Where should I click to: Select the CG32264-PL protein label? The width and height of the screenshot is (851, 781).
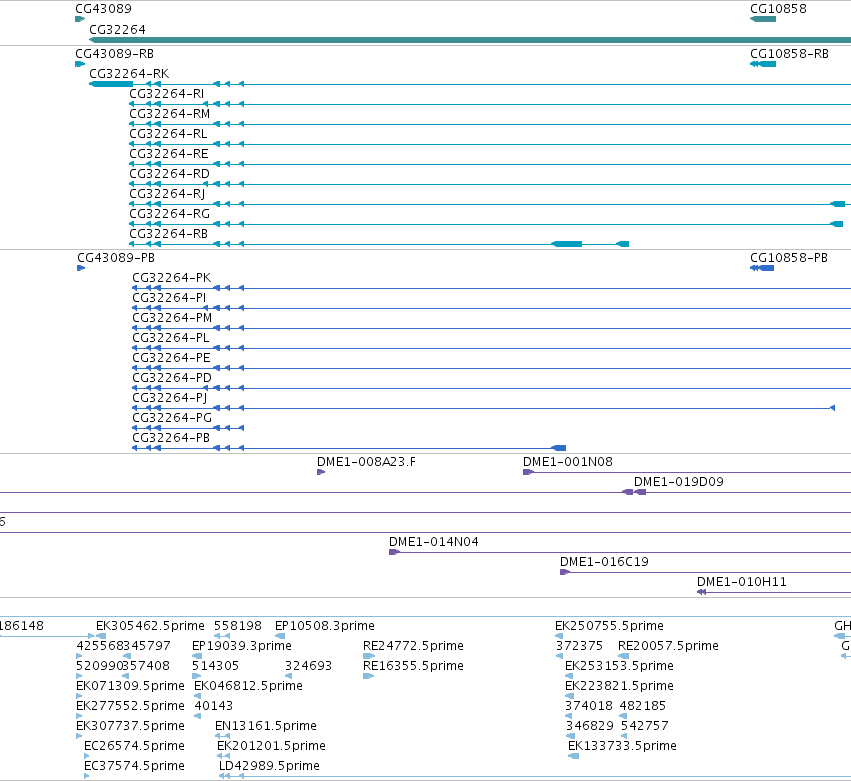click(x=171, y=338)
